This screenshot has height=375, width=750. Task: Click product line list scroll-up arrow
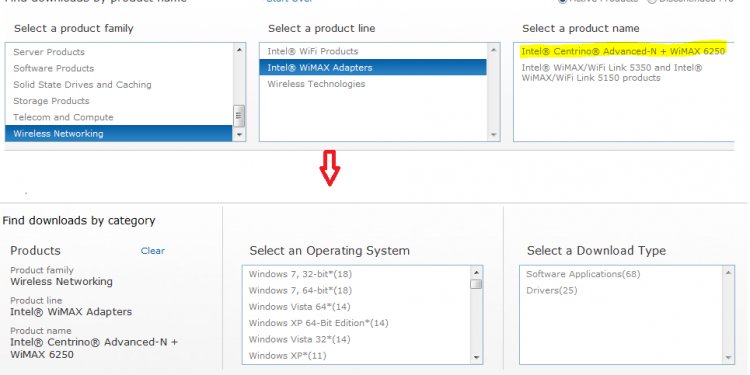[494, 49]
